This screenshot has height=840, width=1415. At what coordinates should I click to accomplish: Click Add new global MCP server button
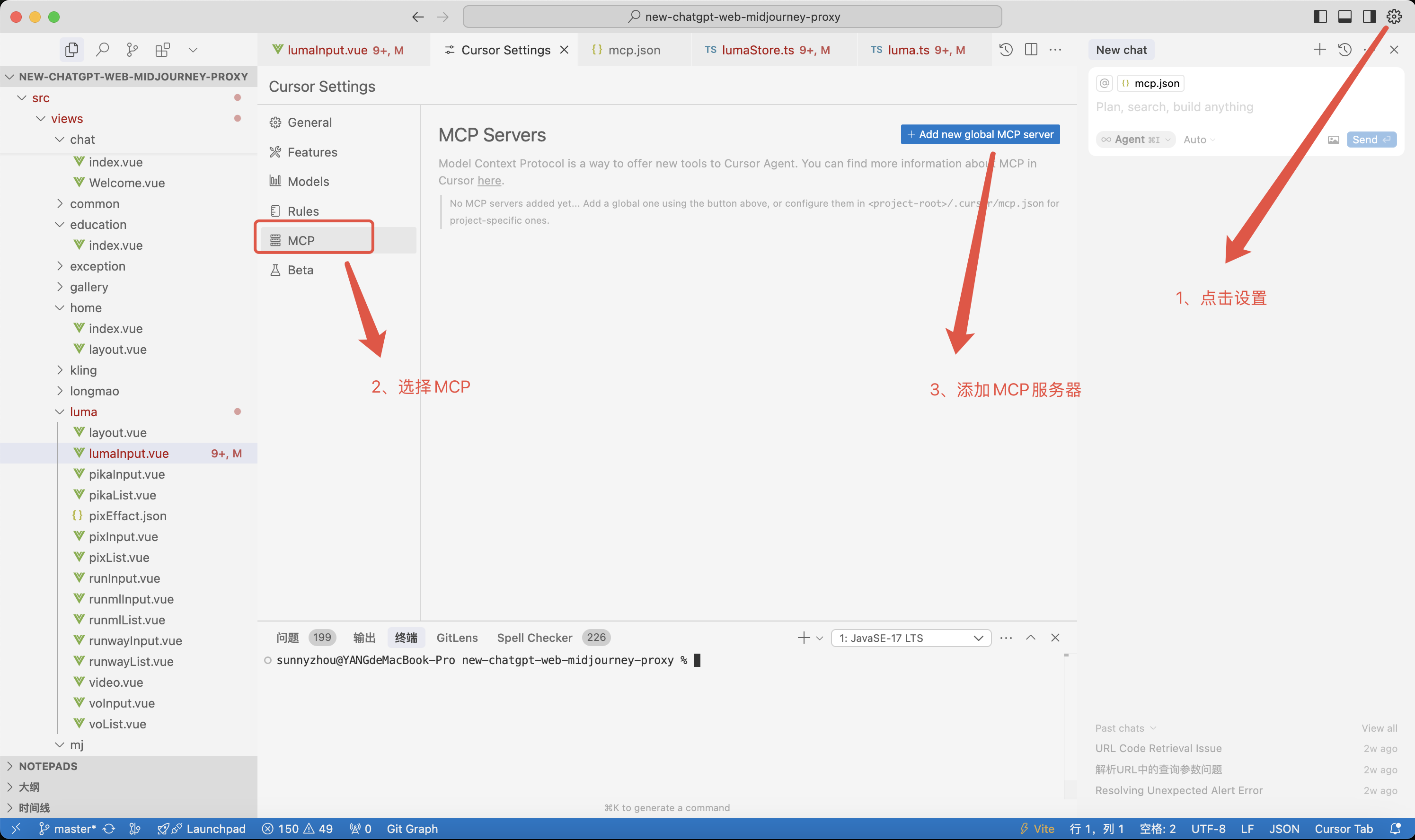(x=980, y=135)
